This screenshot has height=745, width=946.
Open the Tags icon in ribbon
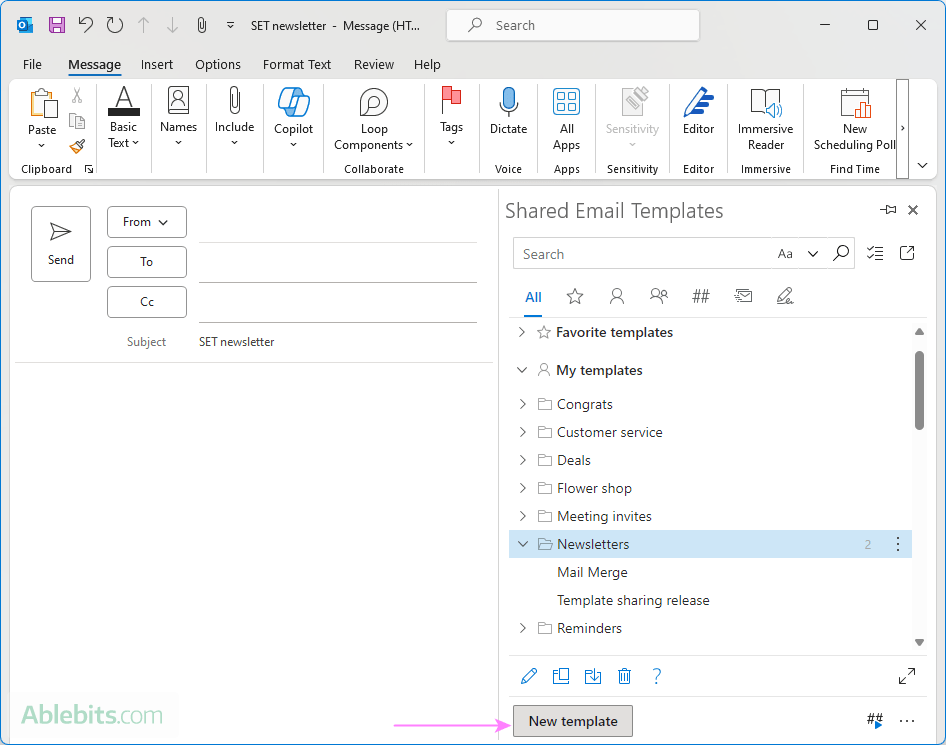click(451, 110)
